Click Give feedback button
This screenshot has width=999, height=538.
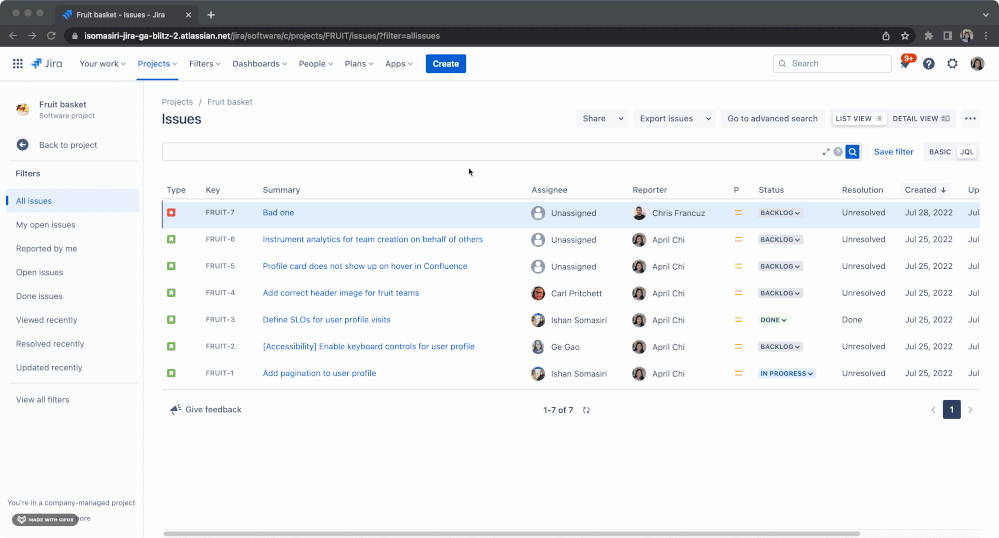[206, 409]
